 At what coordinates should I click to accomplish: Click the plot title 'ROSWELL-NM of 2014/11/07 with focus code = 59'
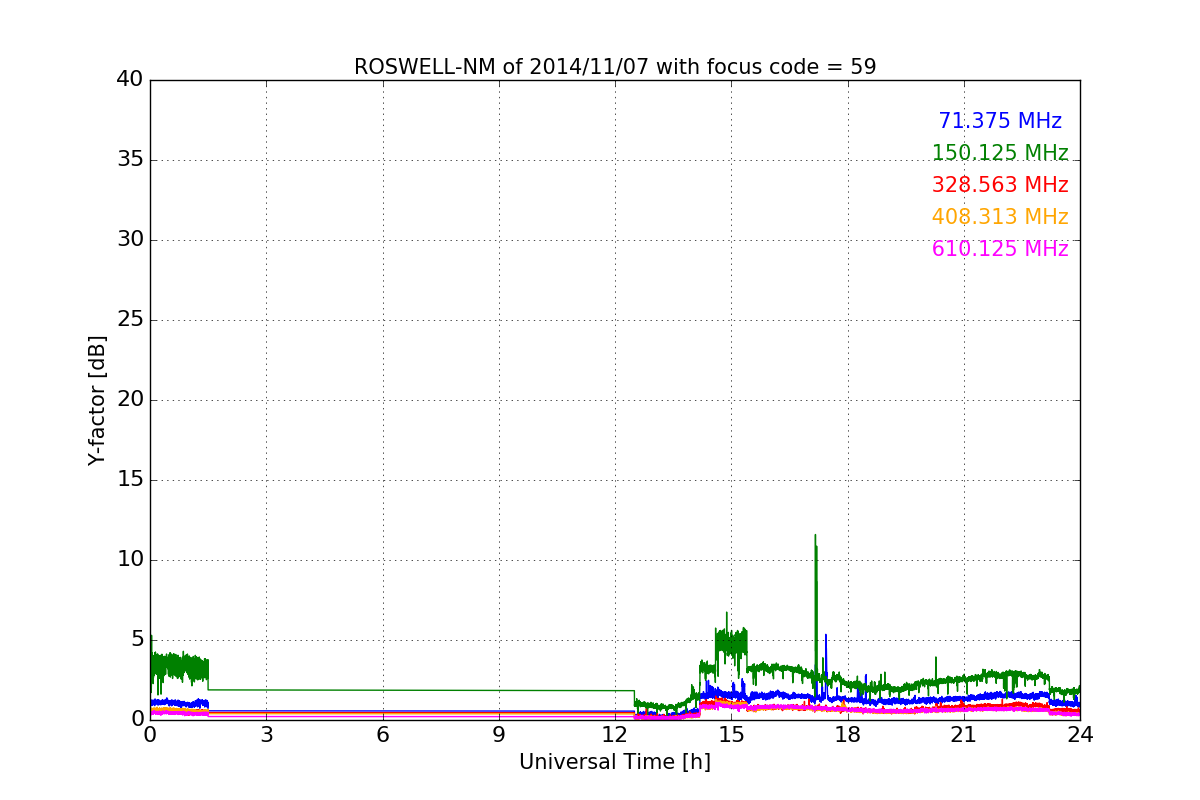615,67
